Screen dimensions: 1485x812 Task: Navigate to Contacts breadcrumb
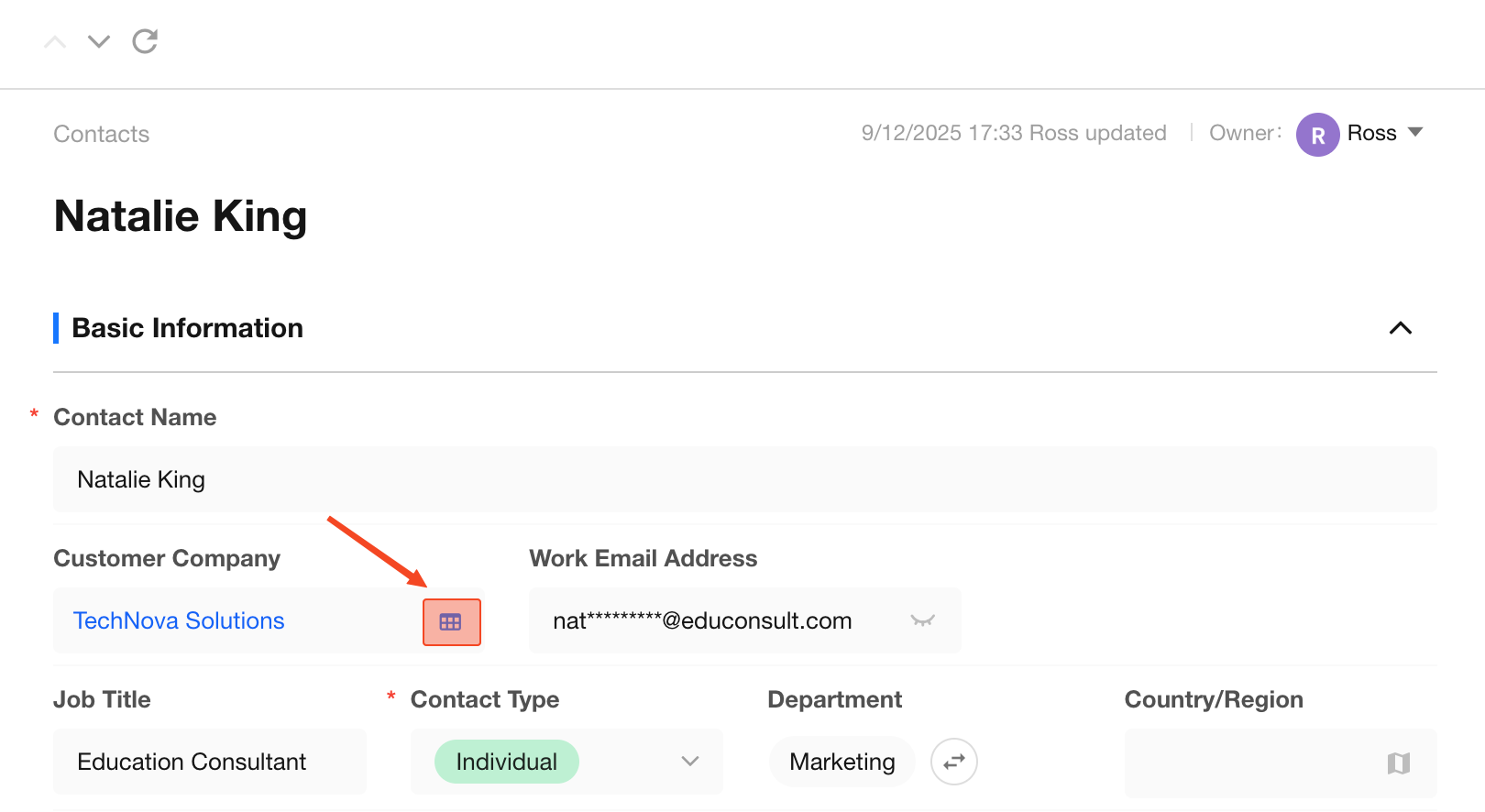click(102, 134)
